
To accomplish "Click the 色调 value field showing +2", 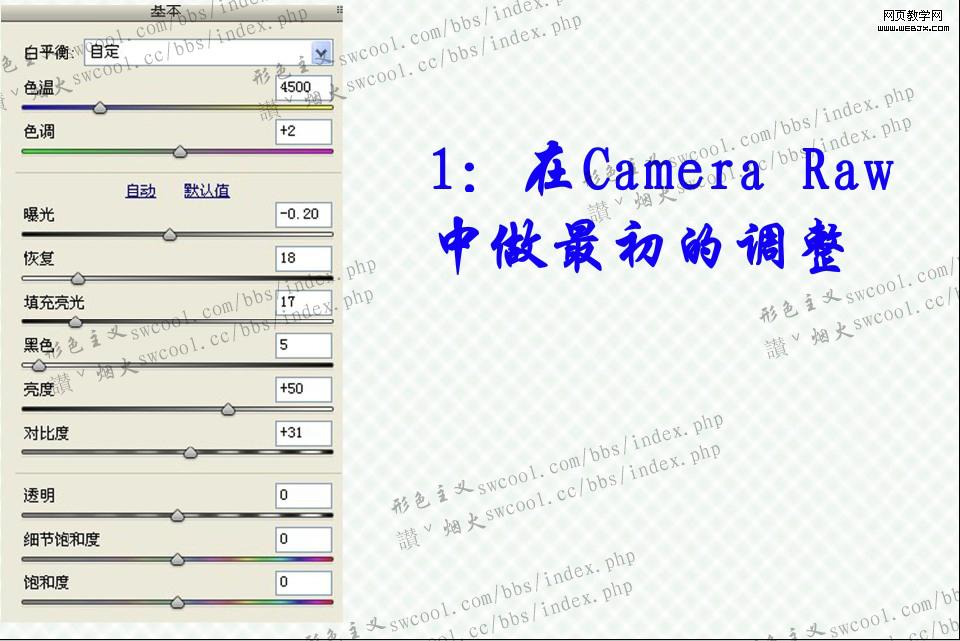I will point(304,132).
